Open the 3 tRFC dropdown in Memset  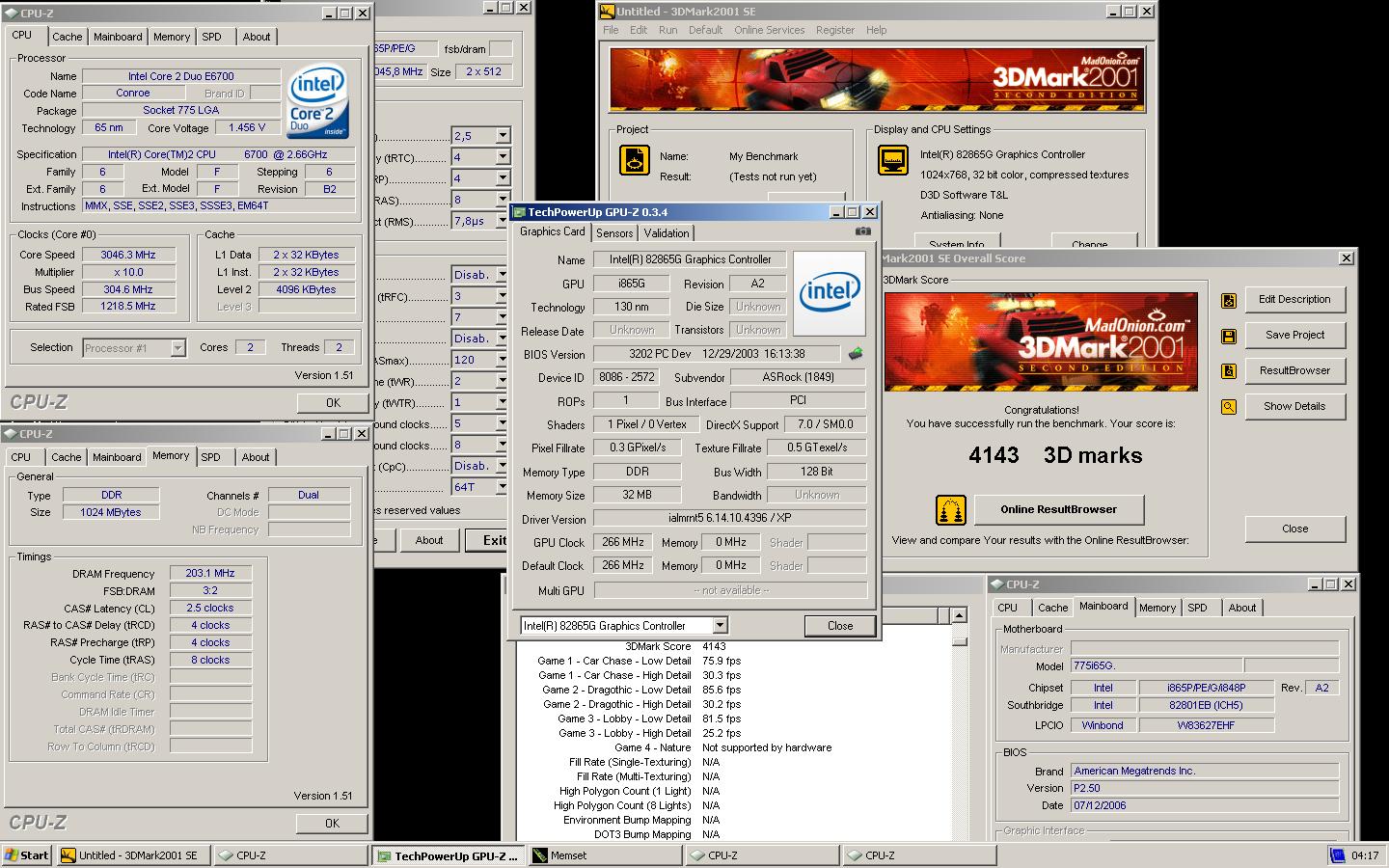click(x=502, y=296)
